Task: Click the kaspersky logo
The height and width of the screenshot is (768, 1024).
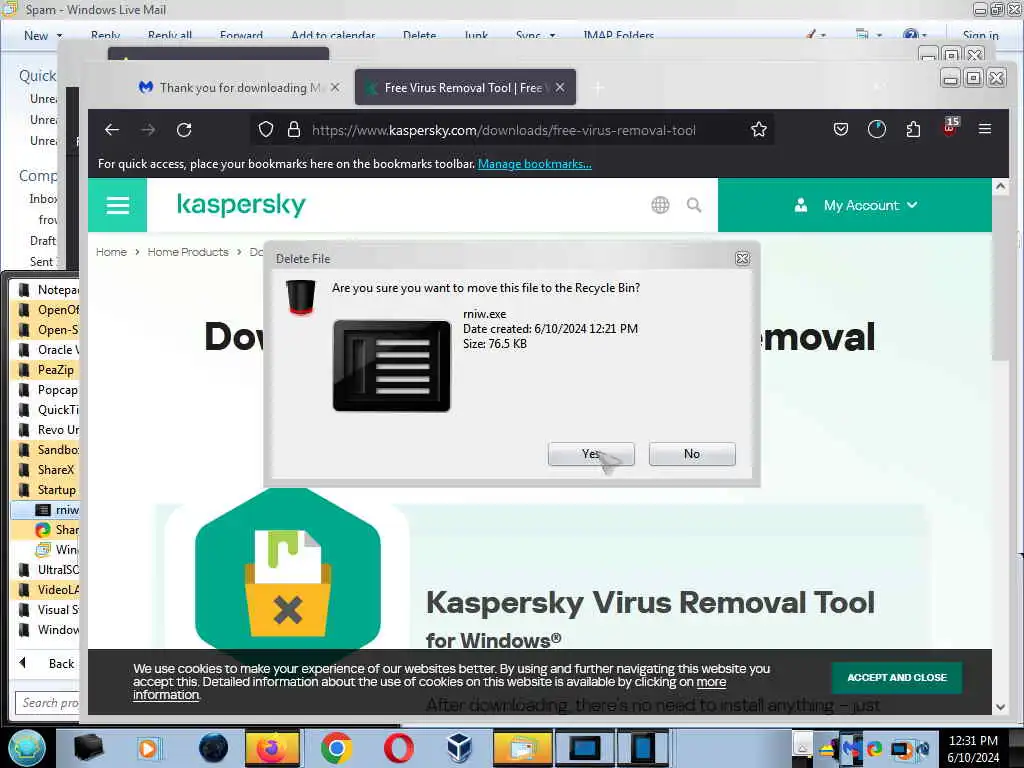Action: click(x=241, y=204)
